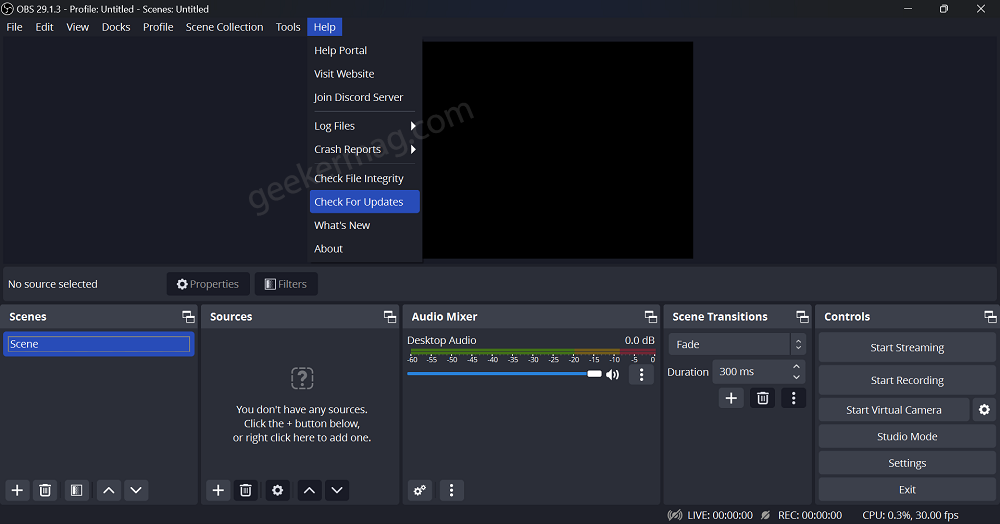The height and width of the screenshot is (524, 1000).
Task: Close the Help menu
Action: point(325,27)
